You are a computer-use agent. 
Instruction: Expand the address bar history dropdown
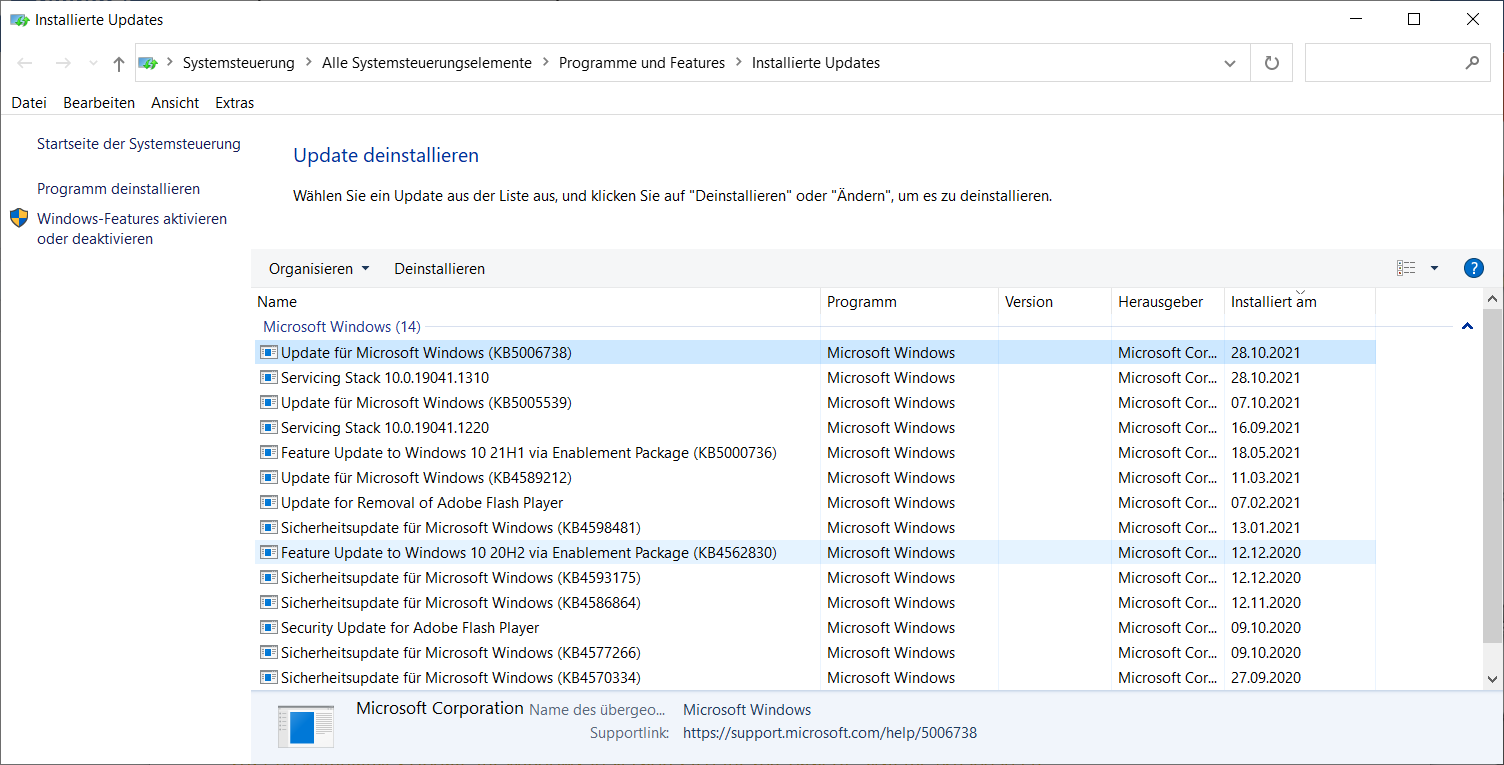(1230, 63)
